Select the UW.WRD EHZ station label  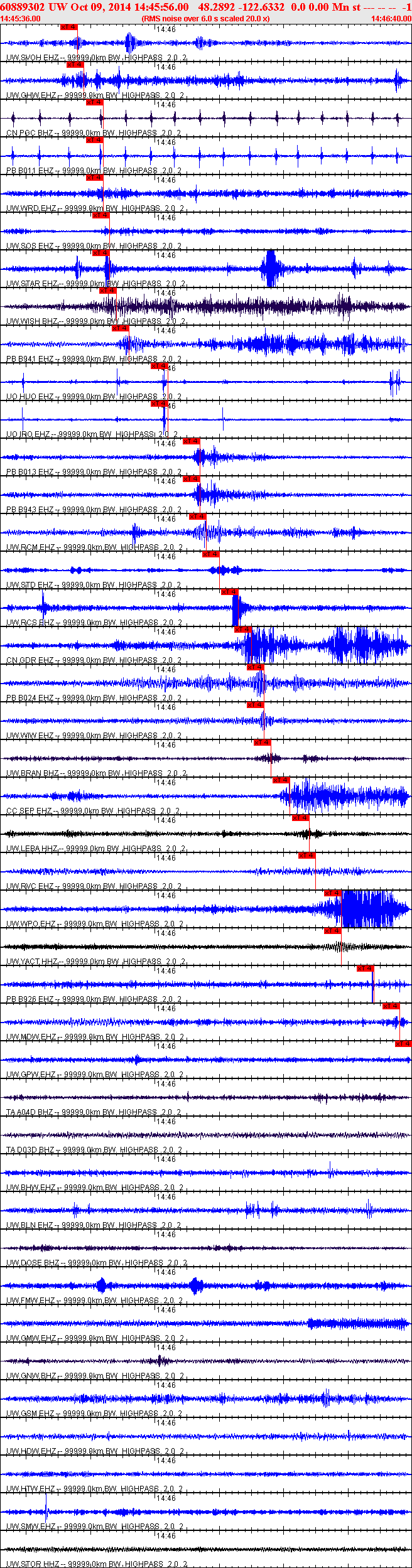(31, 208)
